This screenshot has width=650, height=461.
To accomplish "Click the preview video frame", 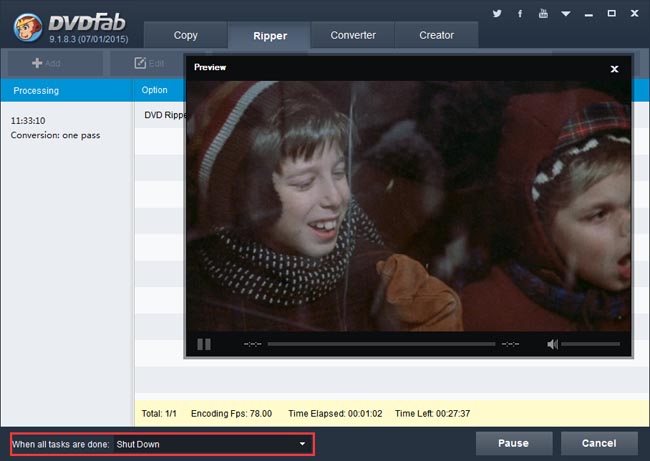I will (409, 206).
